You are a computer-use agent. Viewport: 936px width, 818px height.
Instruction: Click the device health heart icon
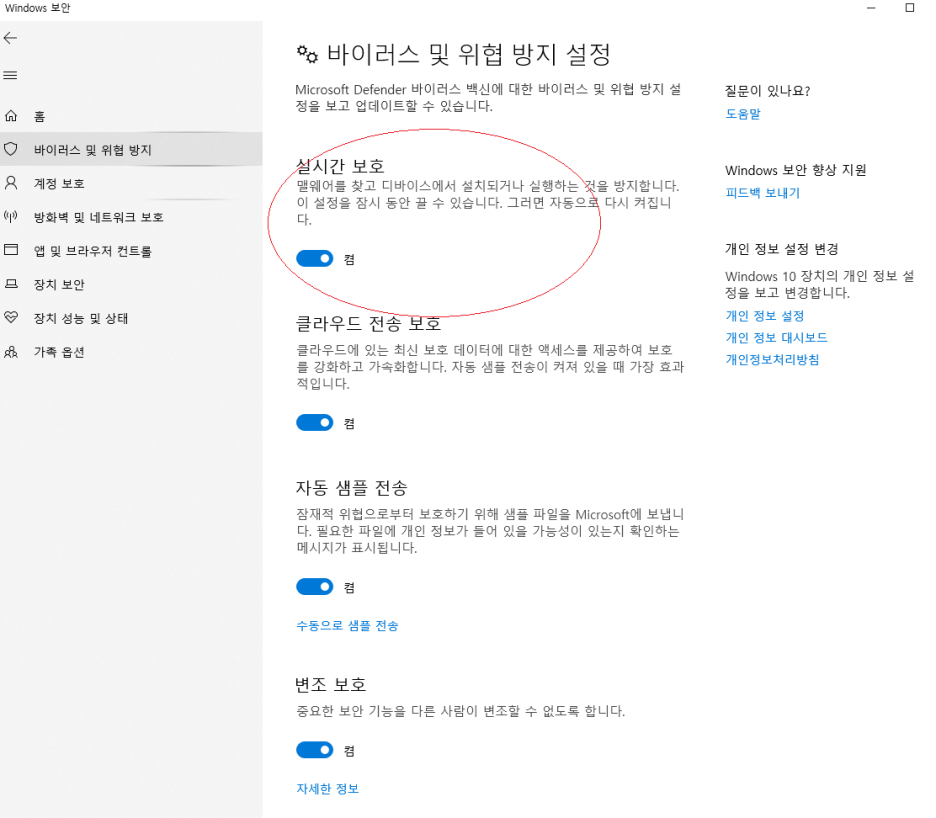click(11, 317)
